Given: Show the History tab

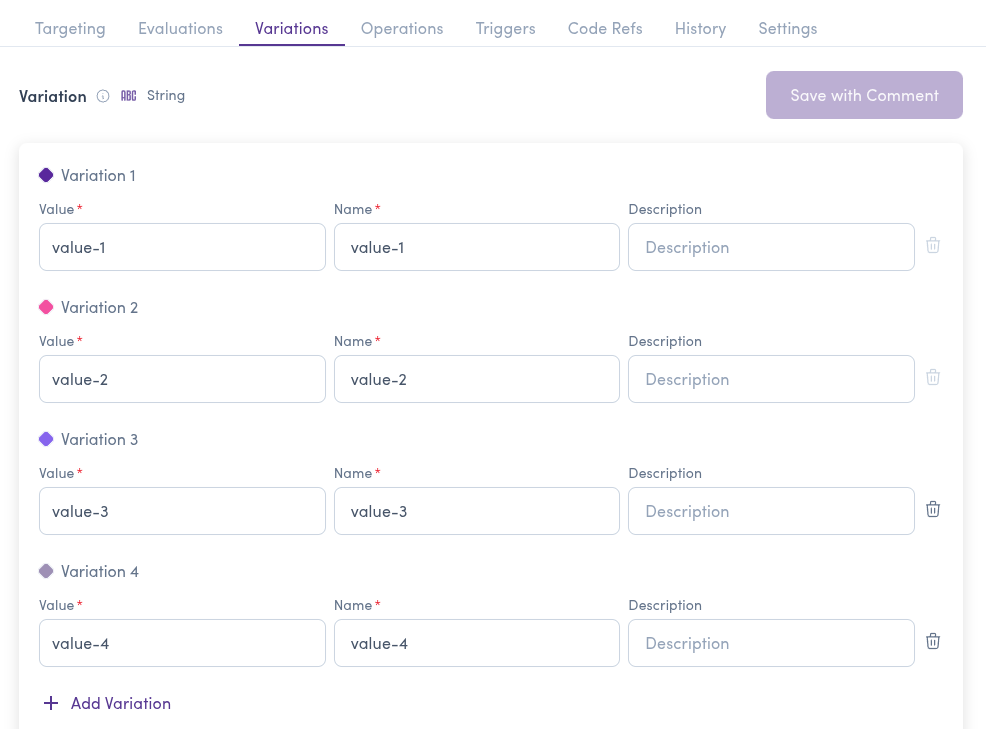Looking at the screenshot, I should click(700, 28).
